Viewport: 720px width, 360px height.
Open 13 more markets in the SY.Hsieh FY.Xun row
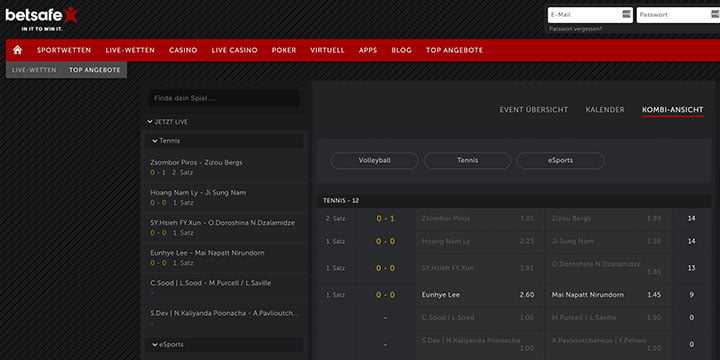(x=692, y=268)
